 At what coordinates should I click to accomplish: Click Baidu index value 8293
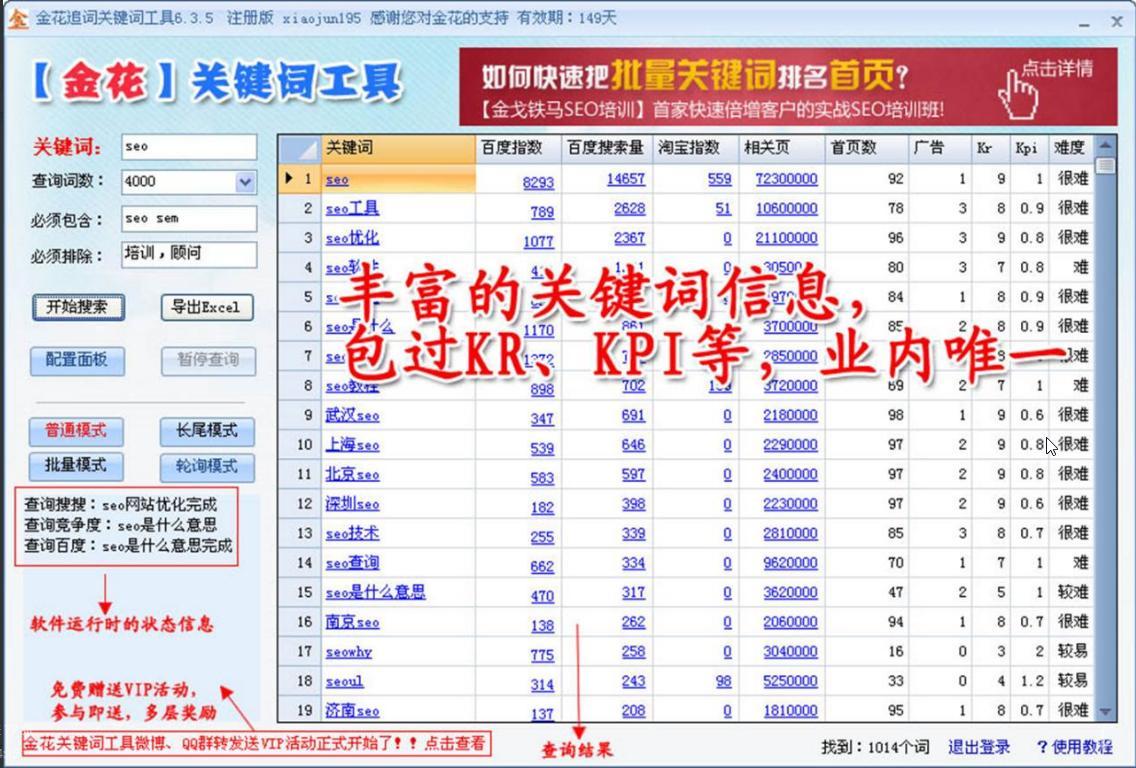[538, 183]
